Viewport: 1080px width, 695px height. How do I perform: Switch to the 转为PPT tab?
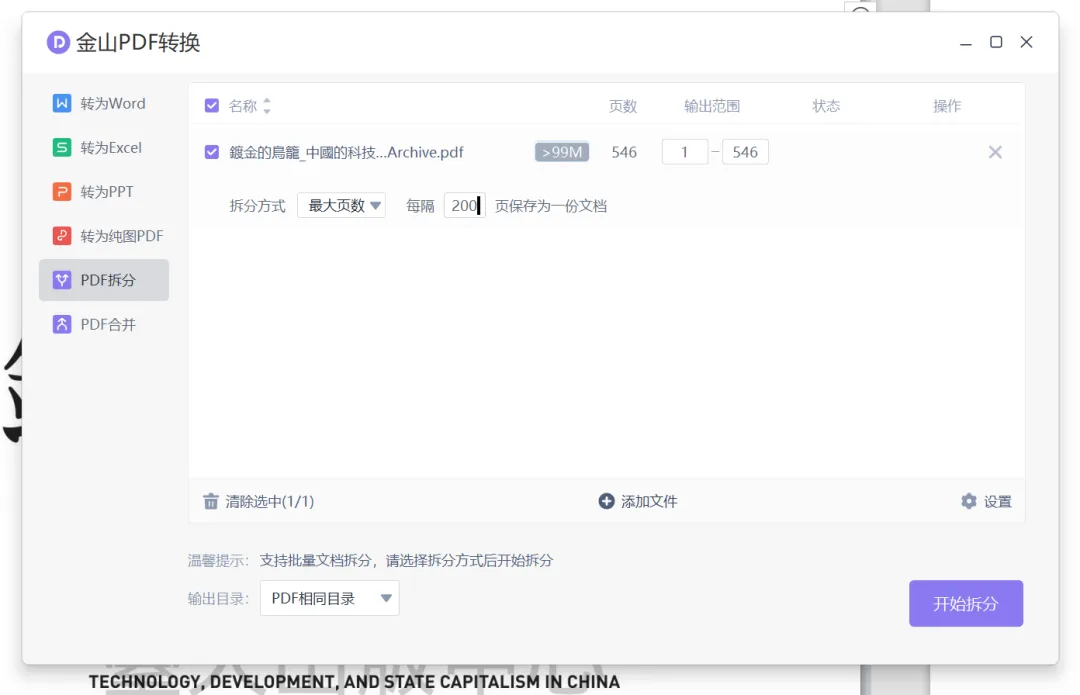pos(104,191)
